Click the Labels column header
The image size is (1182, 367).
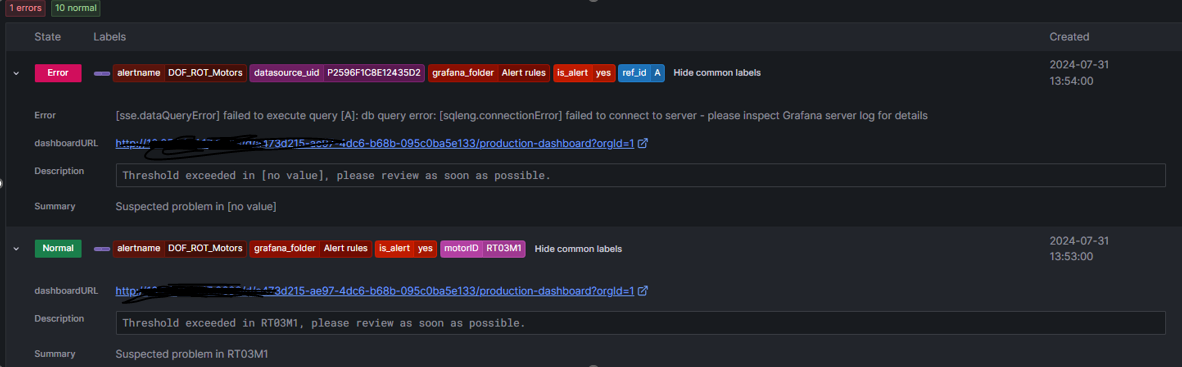pyautogui.click(x=109, y=37)
